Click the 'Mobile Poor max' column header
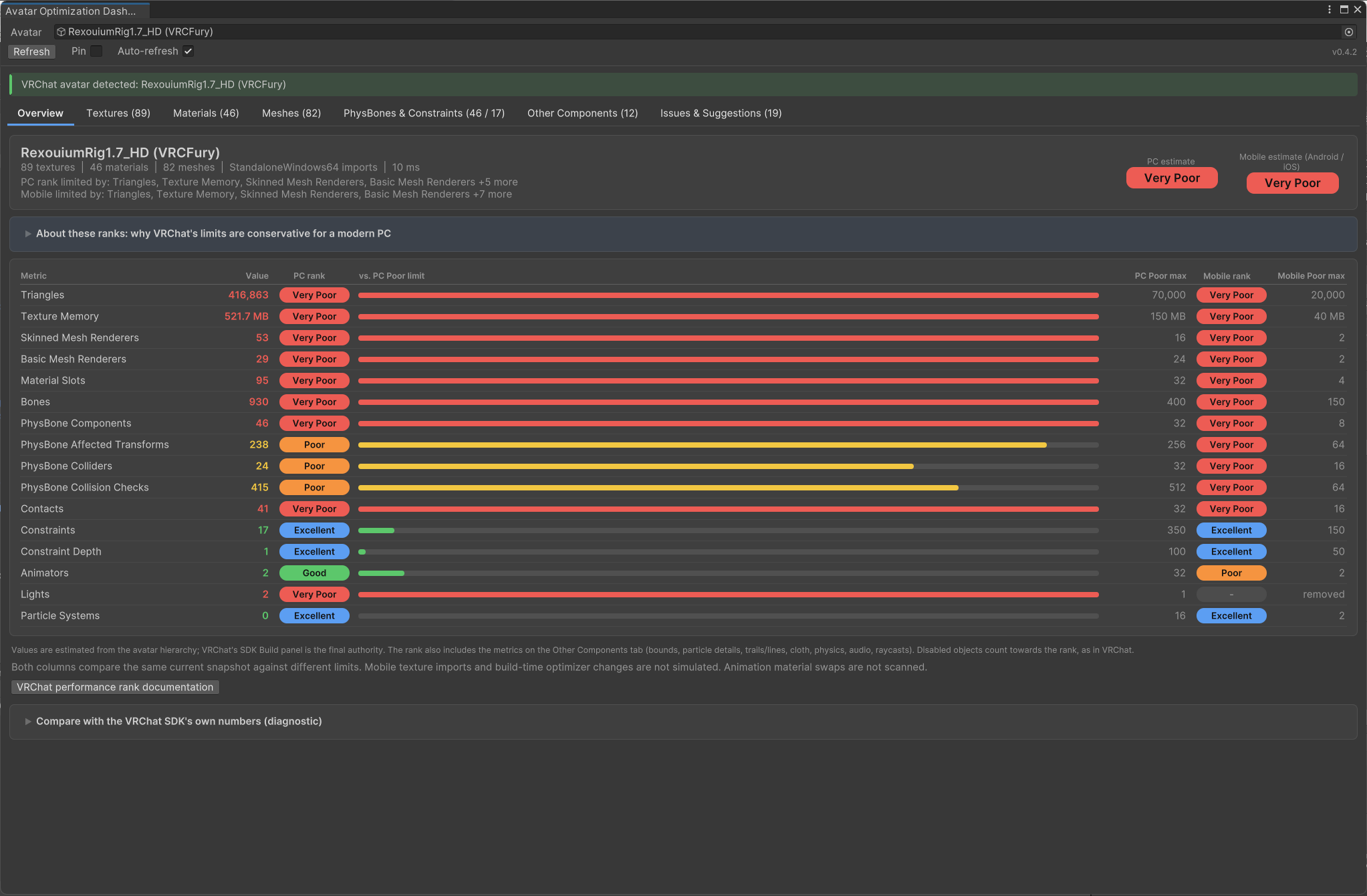This screenshot has height=896, width=1367. tap(1311, 276)
